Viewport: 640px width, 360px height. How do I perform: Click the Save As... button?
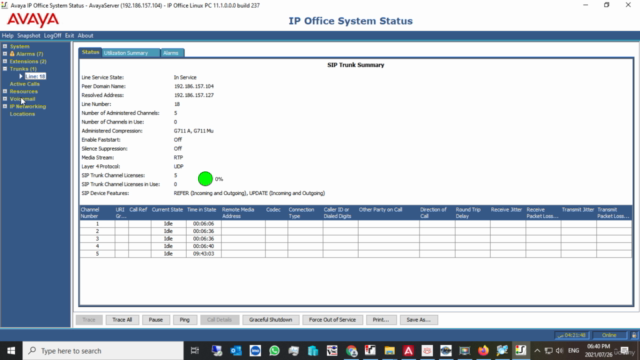(419, 320)
